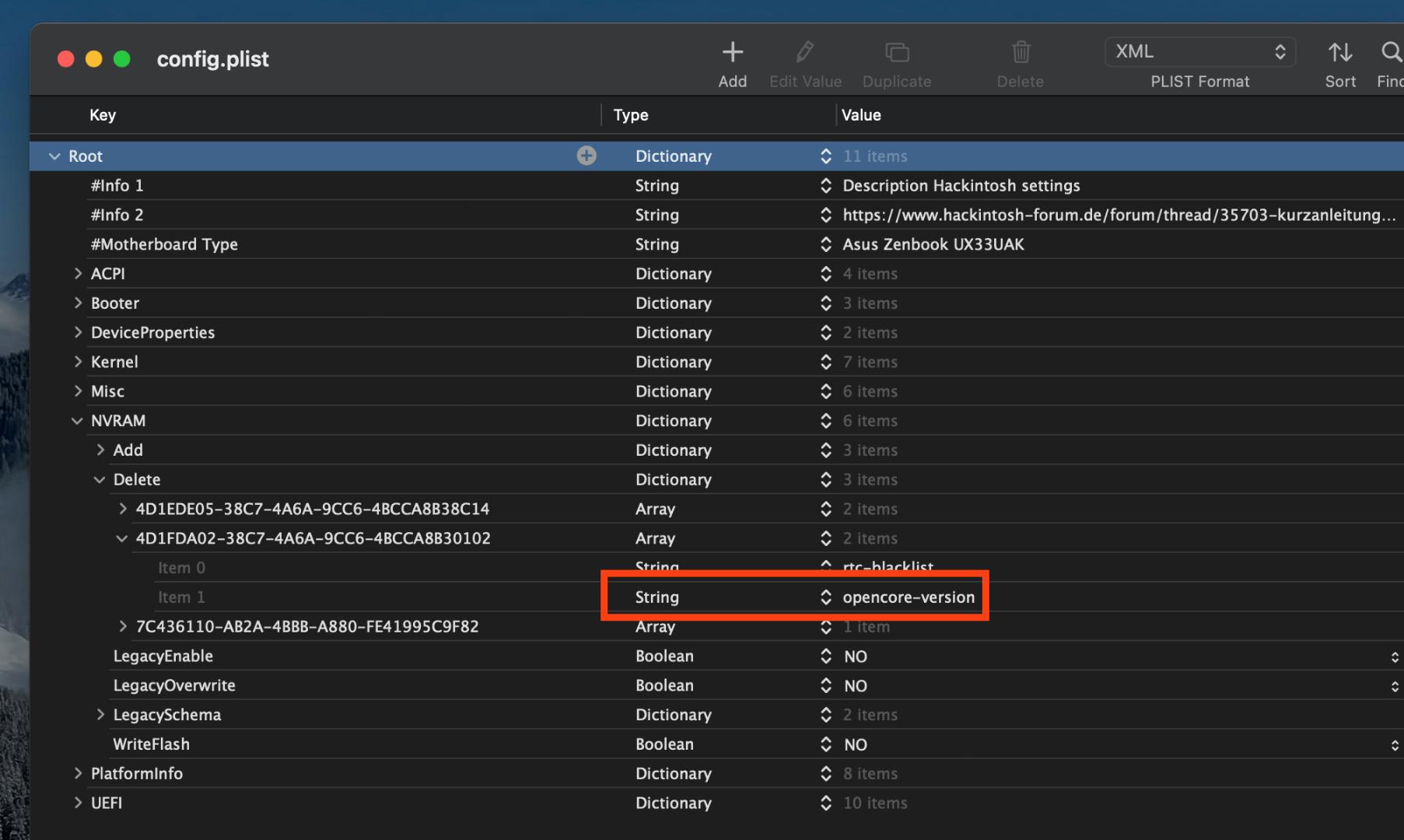Toggle WriteFlash boolean value NO
This screenshot has width=1404, height=840.
coord(856,745)
